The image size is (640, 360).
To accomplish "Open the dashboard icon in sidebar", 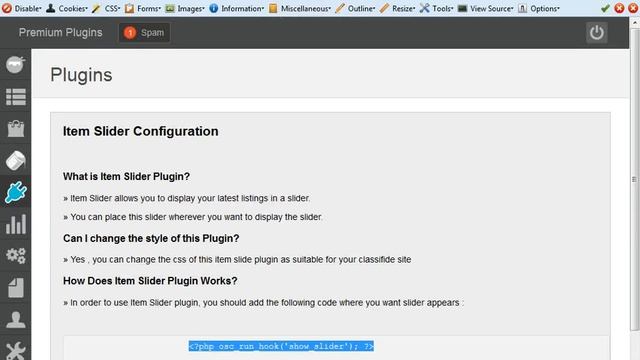I will coord(16,64).
